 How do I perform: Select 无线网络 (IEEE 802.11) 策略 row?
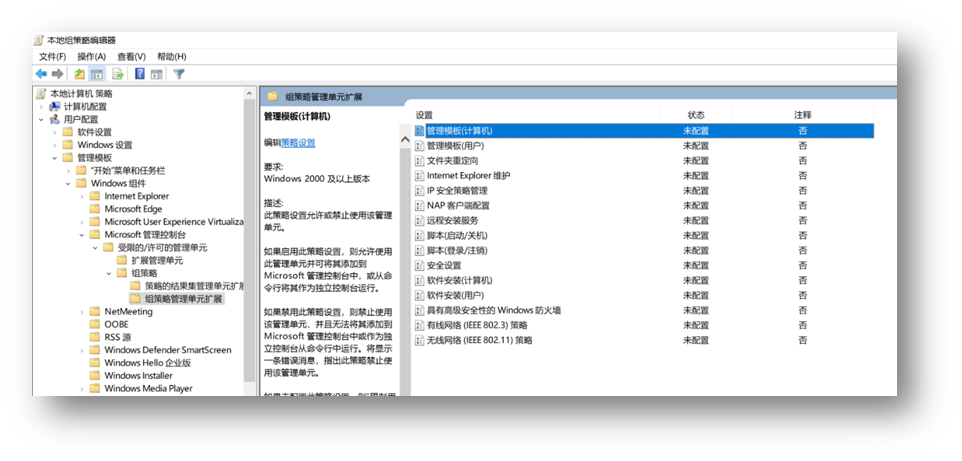coord(644,340)
